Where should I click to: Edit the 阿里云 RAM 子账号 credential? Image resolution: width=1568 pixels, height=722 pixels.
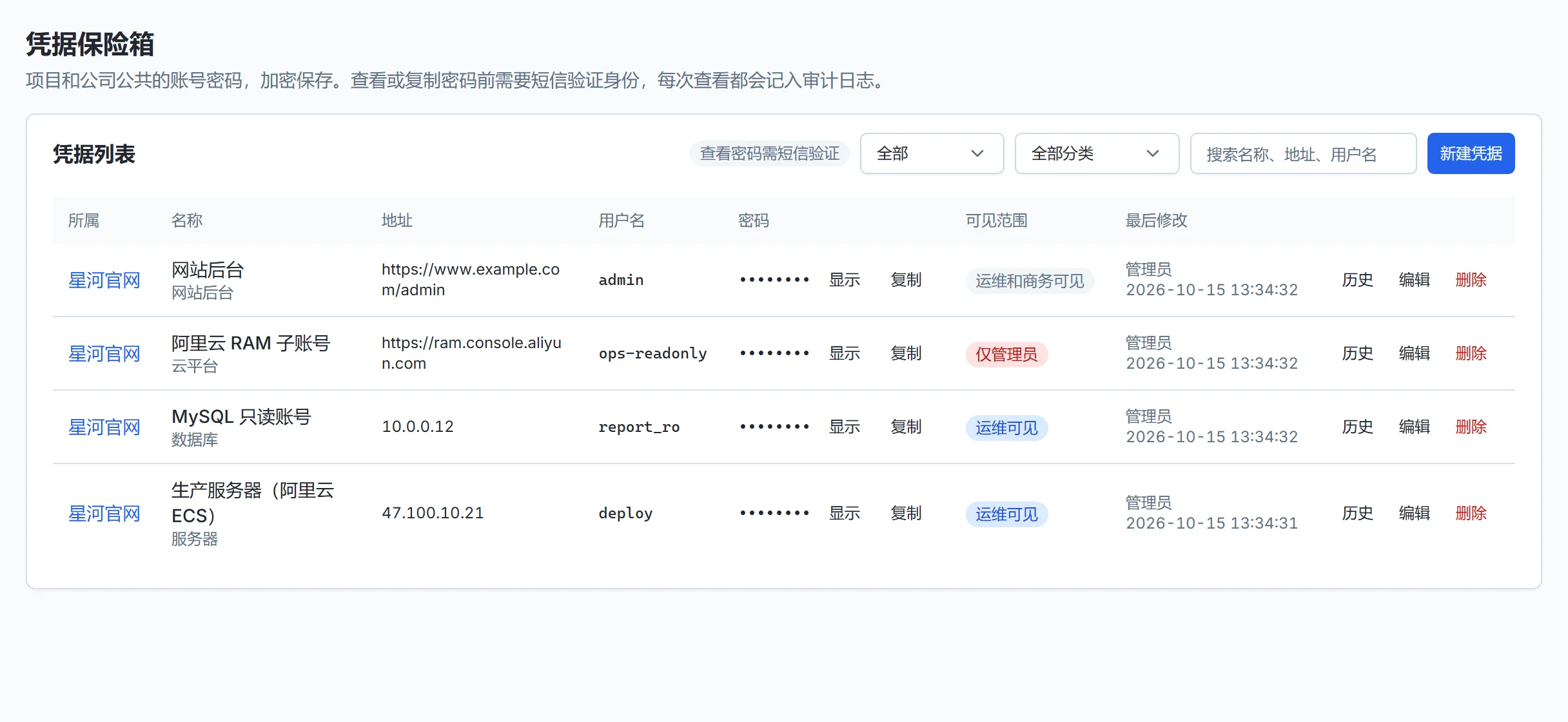(1415, 353)
